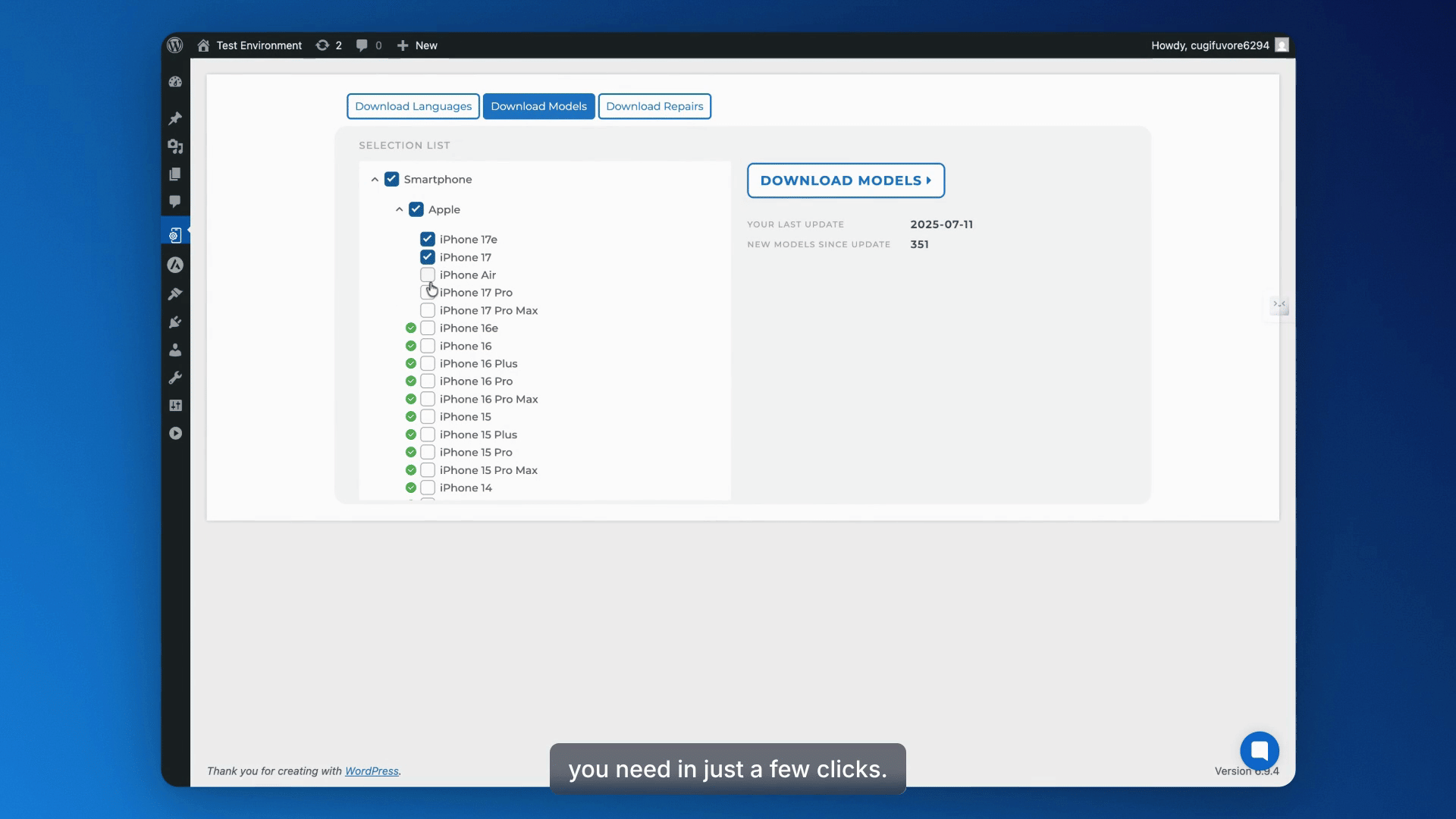Uncheck the iPhone 17 checkbox
This screenshot has height=819, width=1456.
428,257
